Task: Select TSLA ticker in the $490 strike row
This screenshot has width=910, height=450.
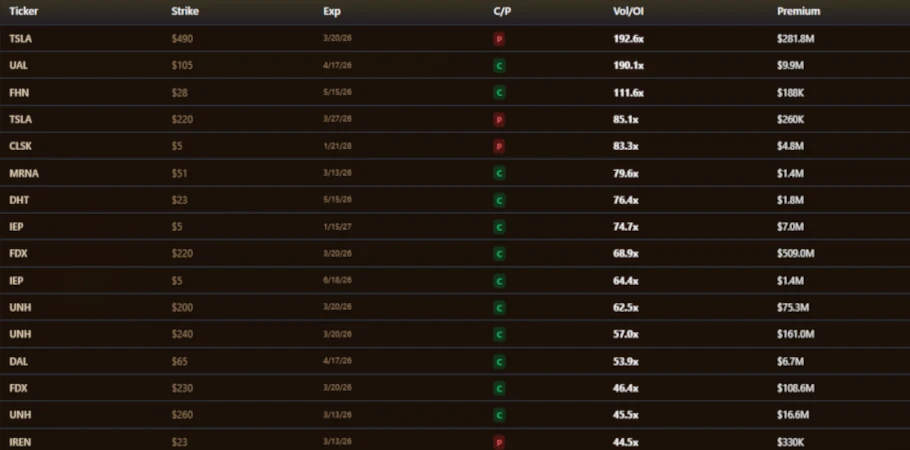Action: coord(20,39)
